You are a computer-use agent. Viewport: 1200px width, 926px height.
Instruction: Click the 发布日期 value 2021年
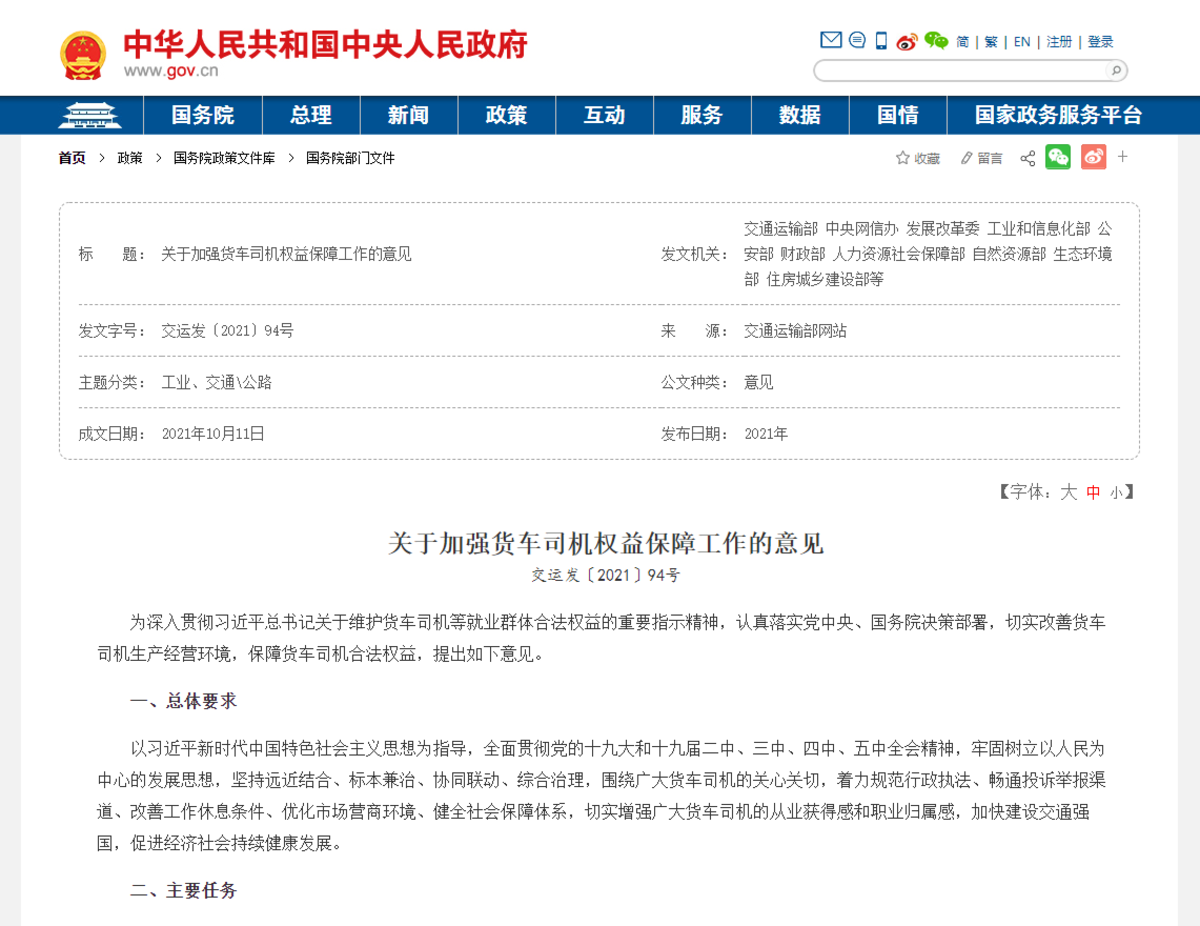pos(766,433)
